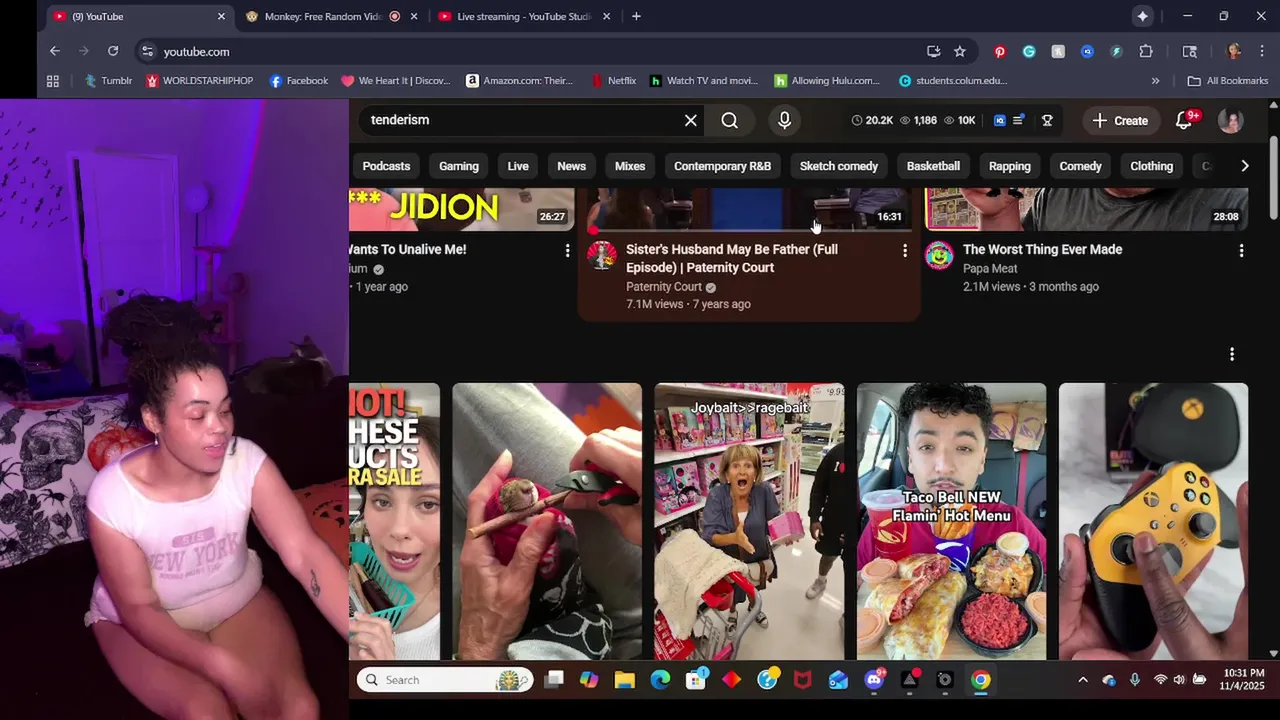Open the Gemini sparkle button in title bar

(x=1142, y=16)
